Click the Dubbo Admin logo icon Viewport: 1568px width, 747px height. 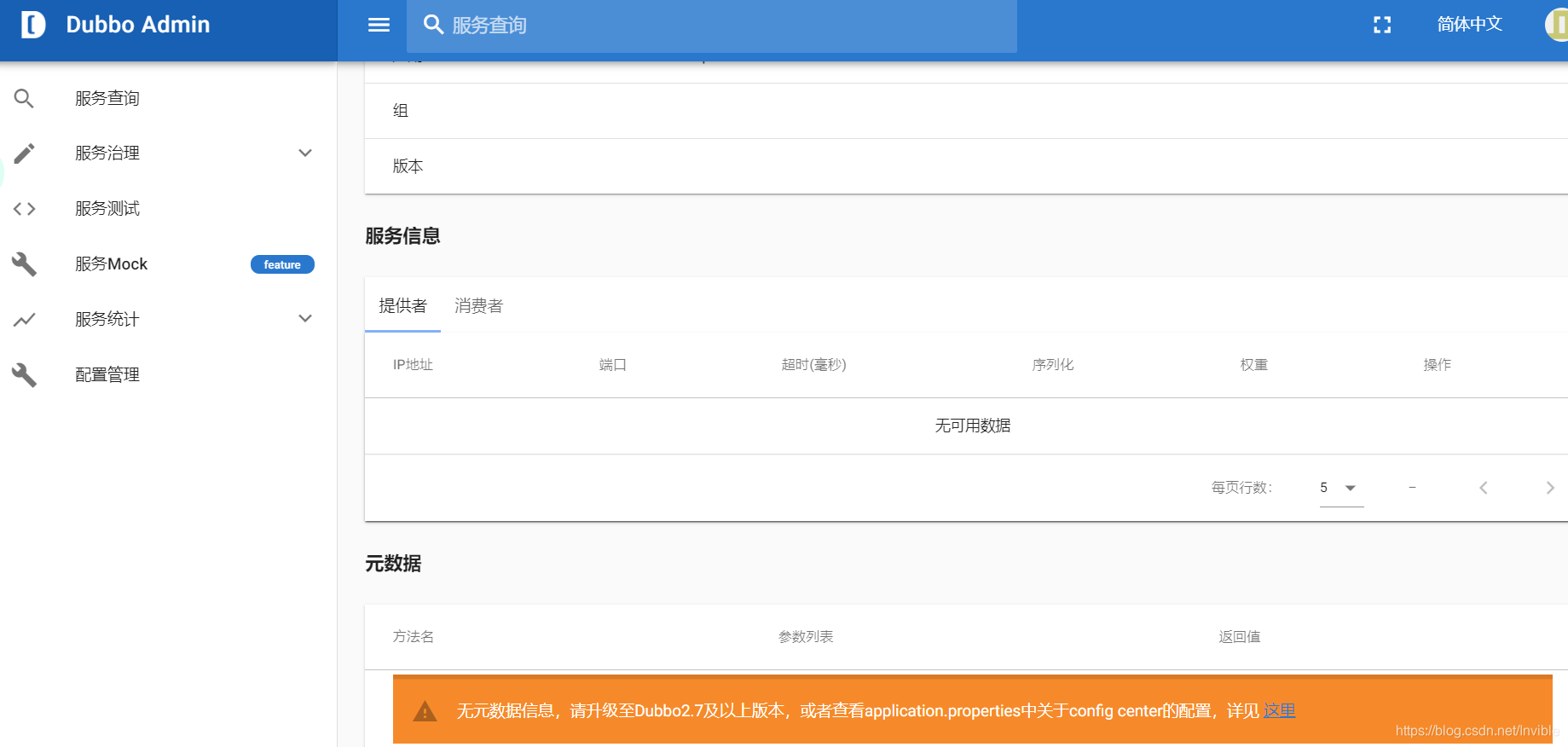32,25
